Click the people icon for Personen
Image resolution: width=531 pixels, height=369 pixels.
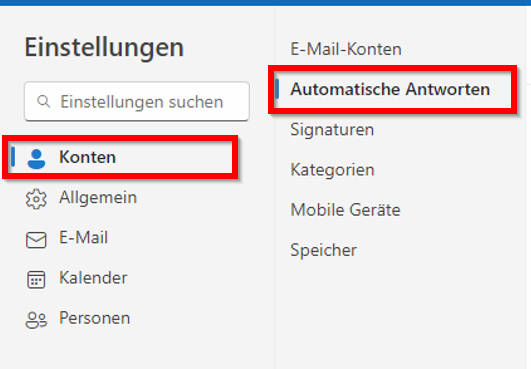[x=36, y=320]
